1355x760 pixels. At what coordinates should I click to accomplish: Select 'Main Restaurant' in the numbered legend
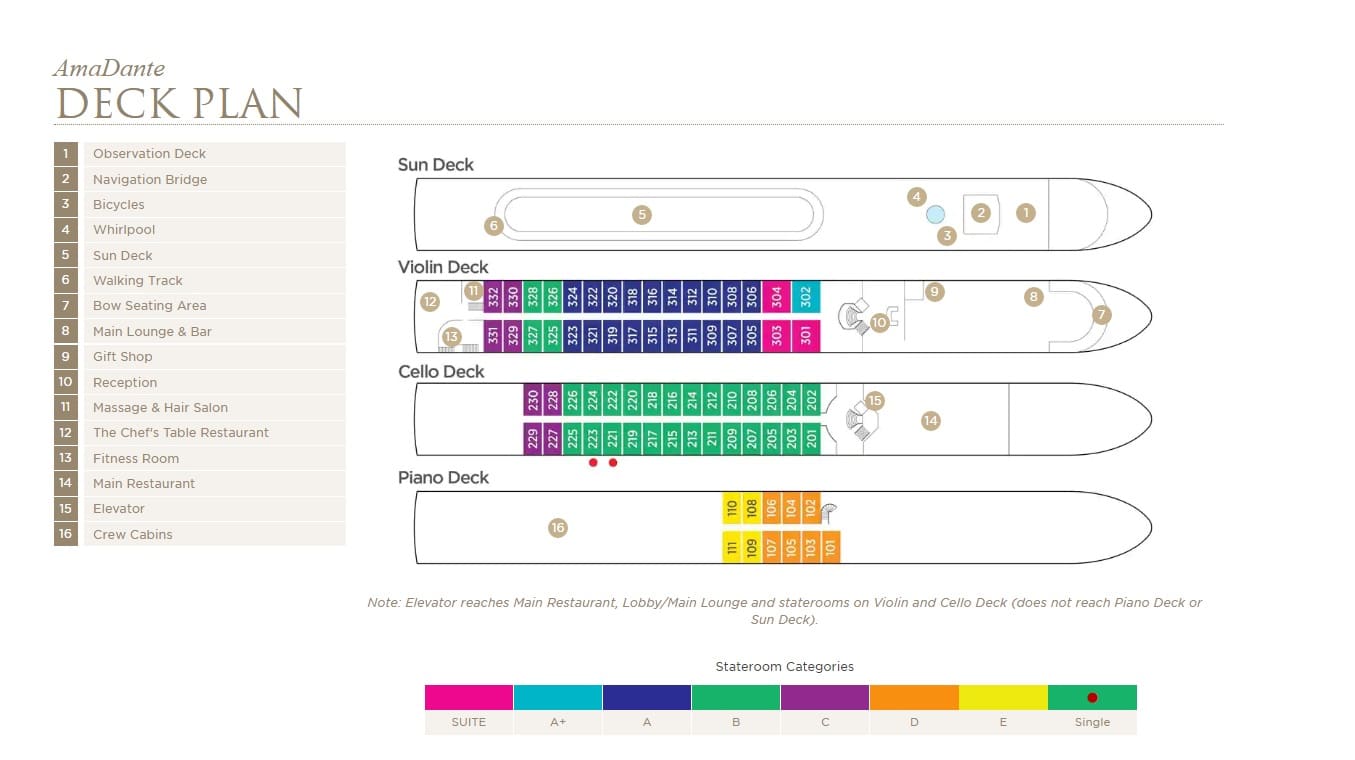[x=144, y=484]
